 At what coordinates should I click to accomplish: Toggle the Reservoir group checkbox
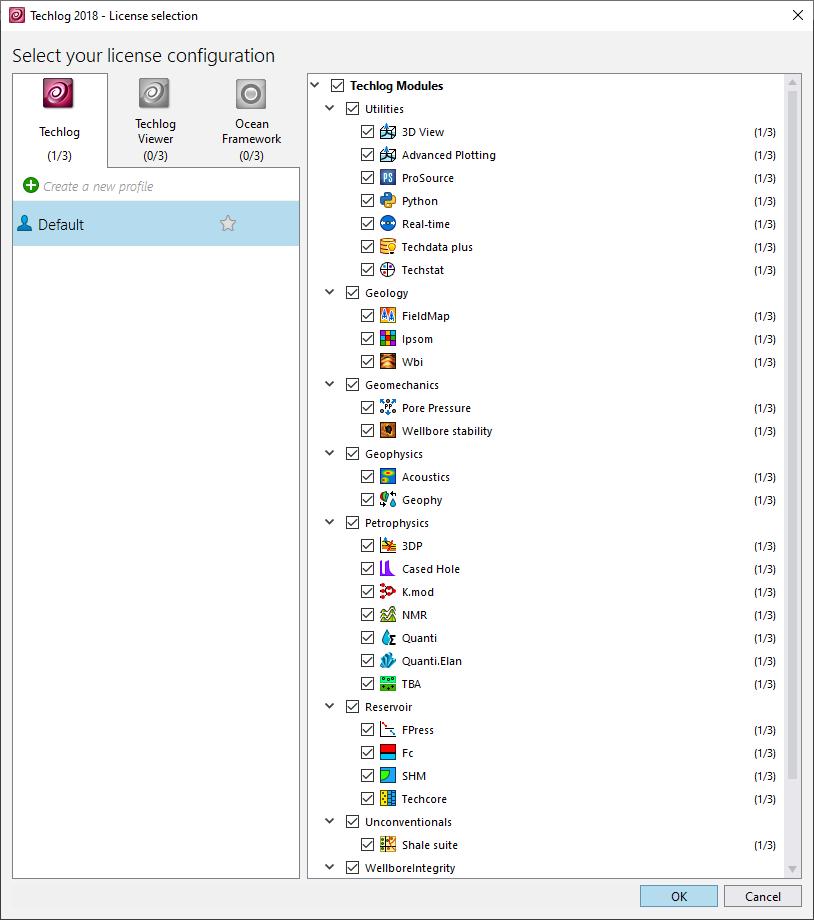(x=352, y=706)
